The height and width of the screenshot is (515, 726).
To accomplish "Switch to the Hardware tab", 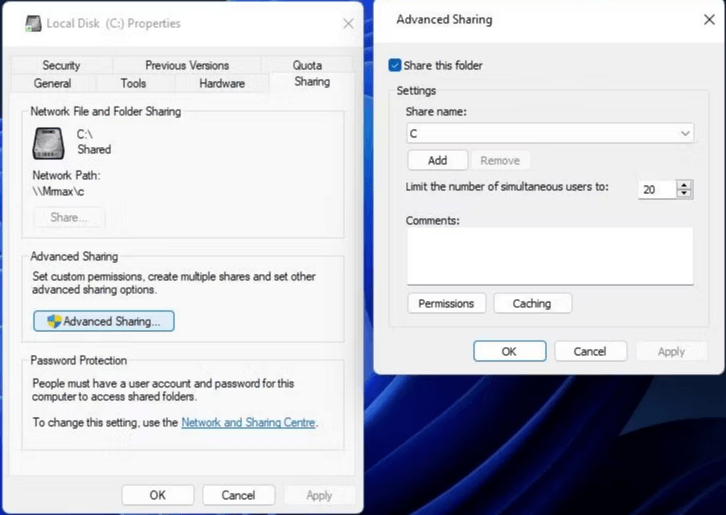I will click(x=222, y=84).
